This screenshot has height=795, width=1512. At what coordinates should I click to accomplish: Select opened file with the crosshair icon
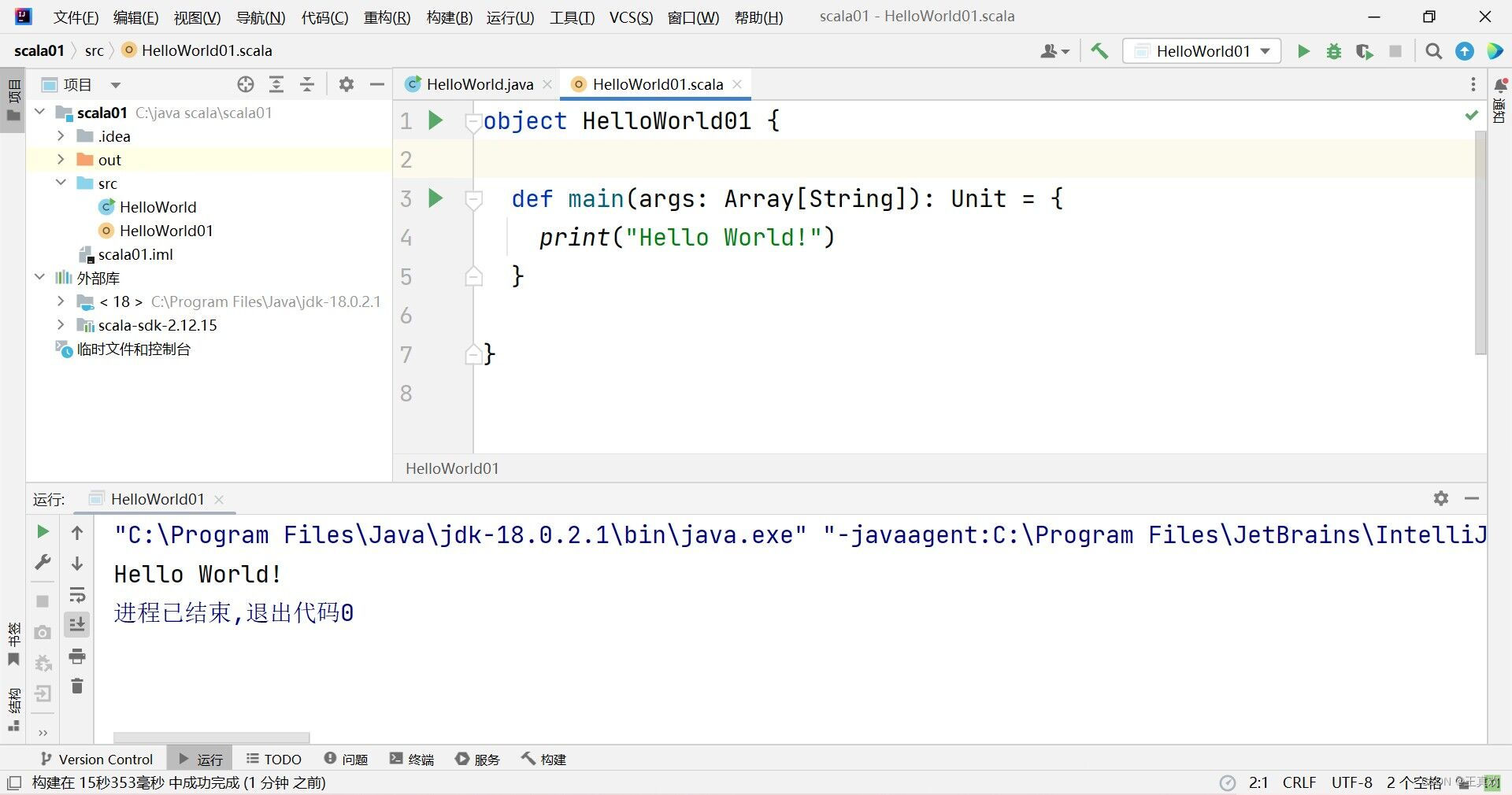click(x=246, y=85)
